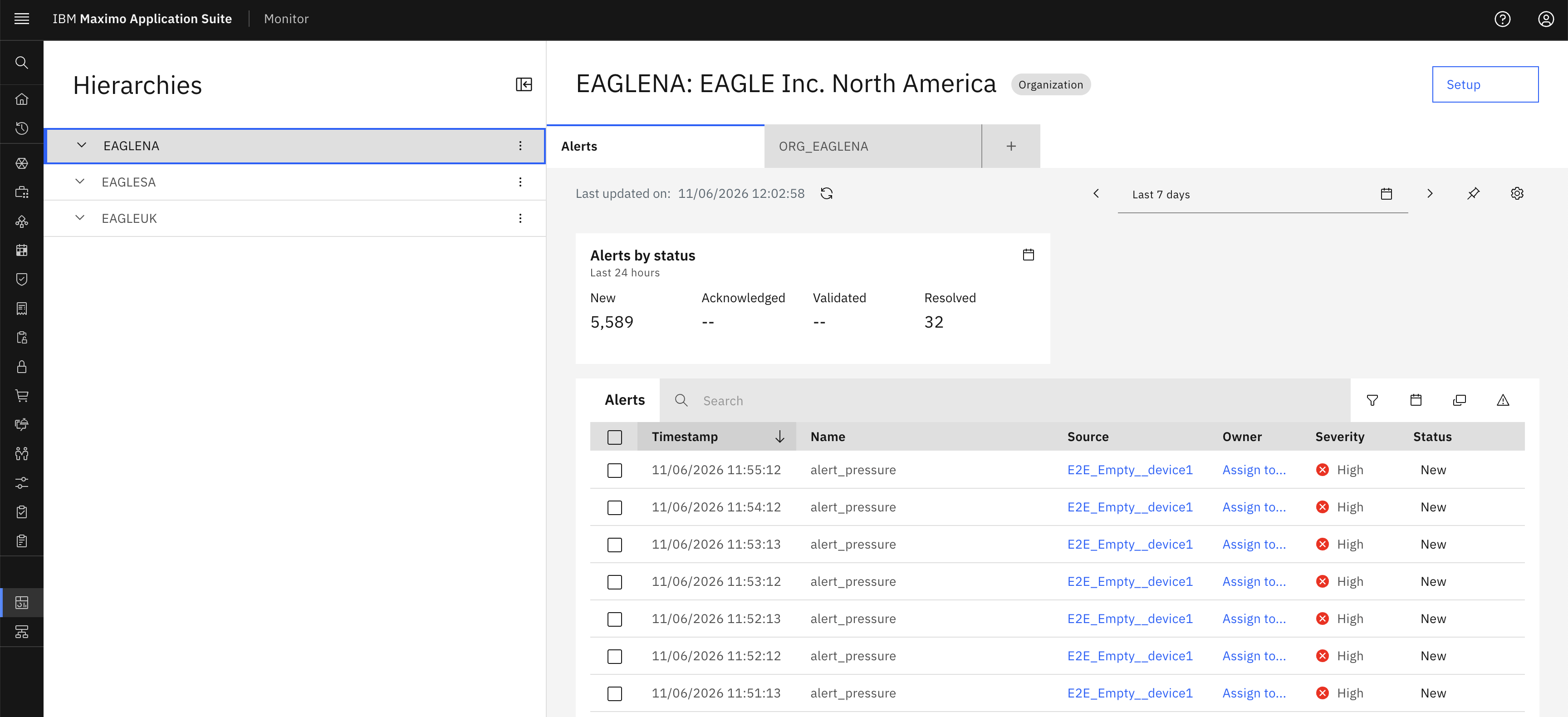
Task: Check the alert row at 11:53:12
Action: coord(615,582)
